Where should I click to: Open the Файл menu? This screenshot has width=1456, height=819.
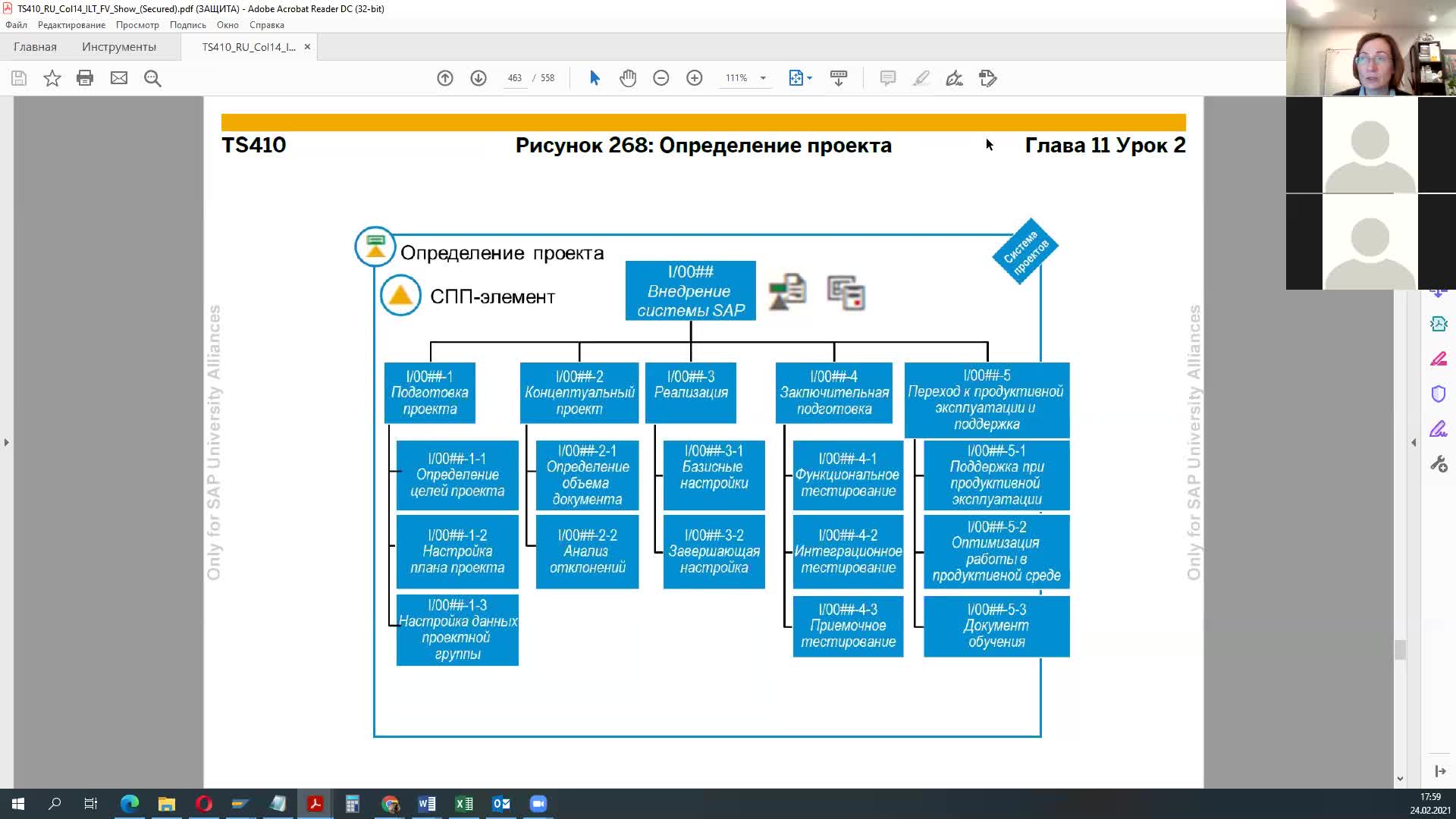tap(16, 25)
